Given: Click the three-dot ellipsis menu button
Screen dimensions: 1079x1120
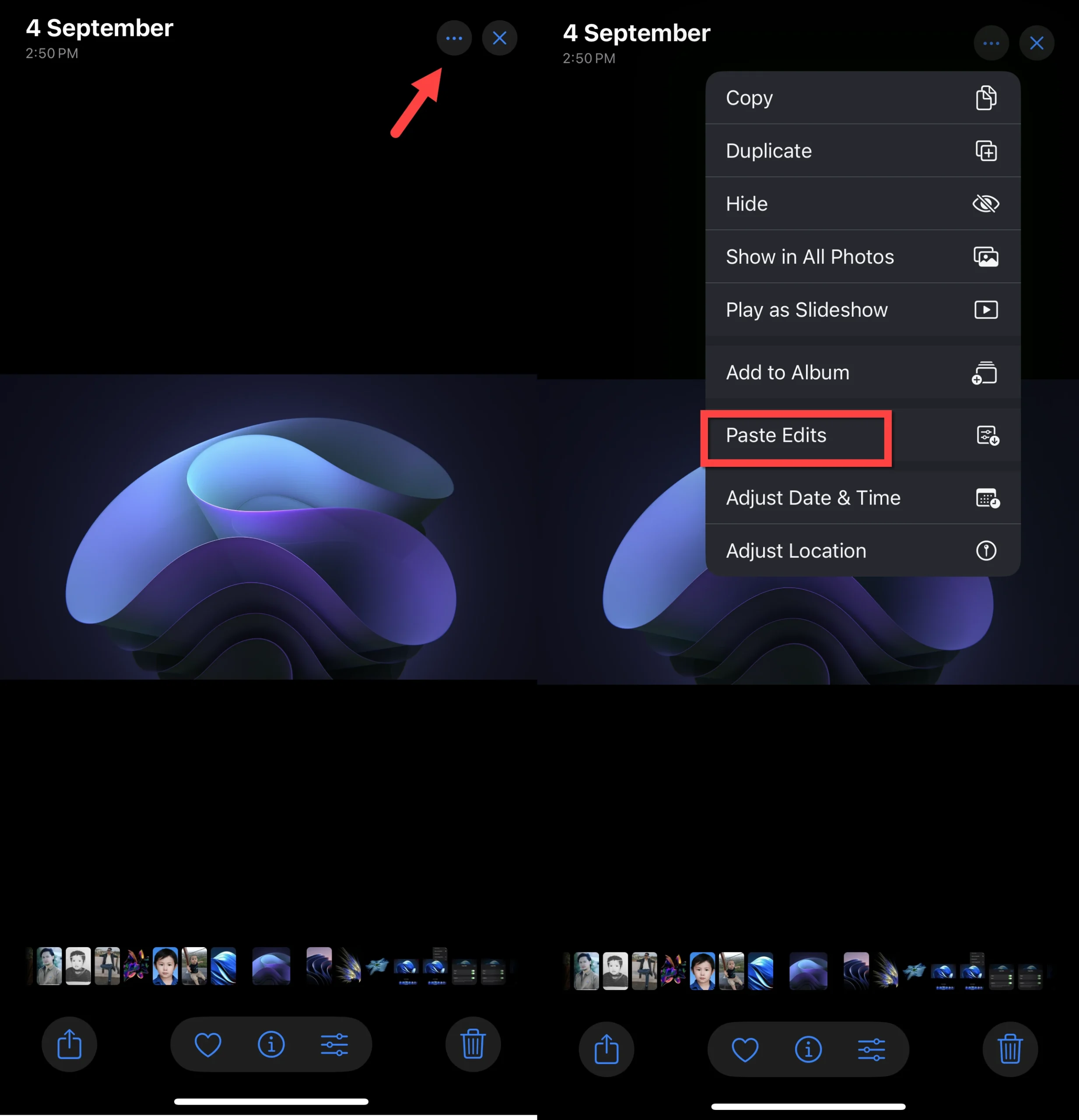Looking at the screenshot, I should click(452, 37).
